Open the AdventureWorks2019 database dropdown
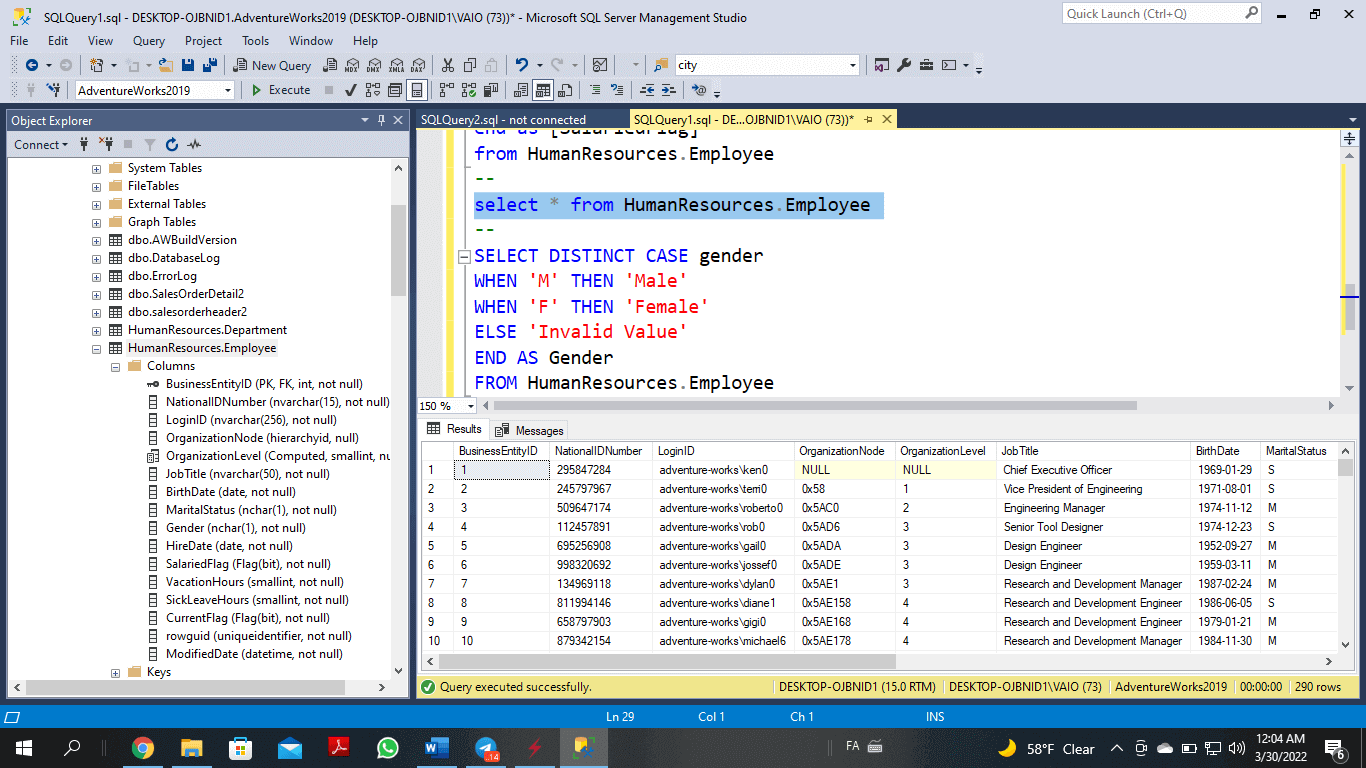This screenshot has width=1366, height=768. tap(226, 89)
